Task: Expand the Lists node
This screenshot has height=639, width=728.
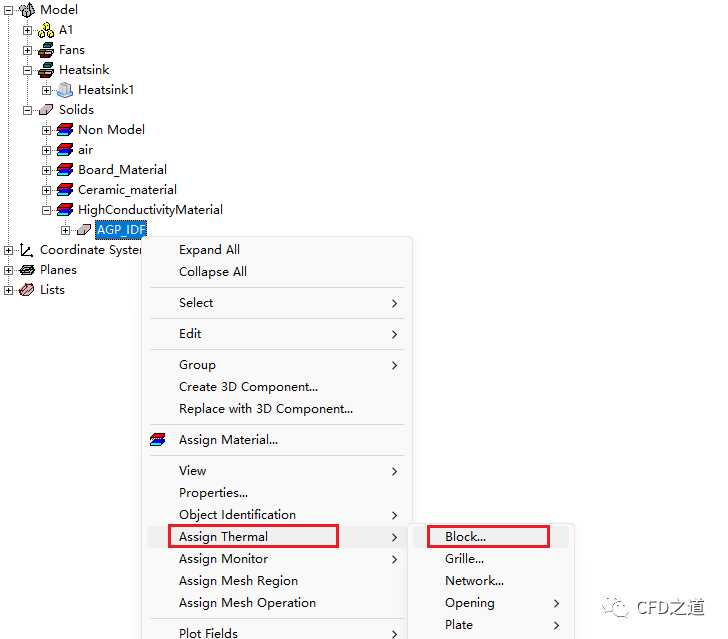Action: coord(8,290)
